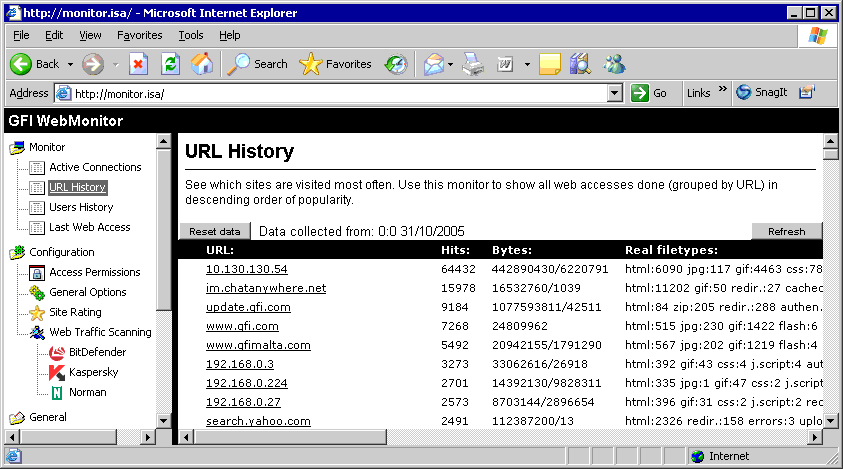Click the Kaspersky logo icon
The image size is (843, 469).
56,372
